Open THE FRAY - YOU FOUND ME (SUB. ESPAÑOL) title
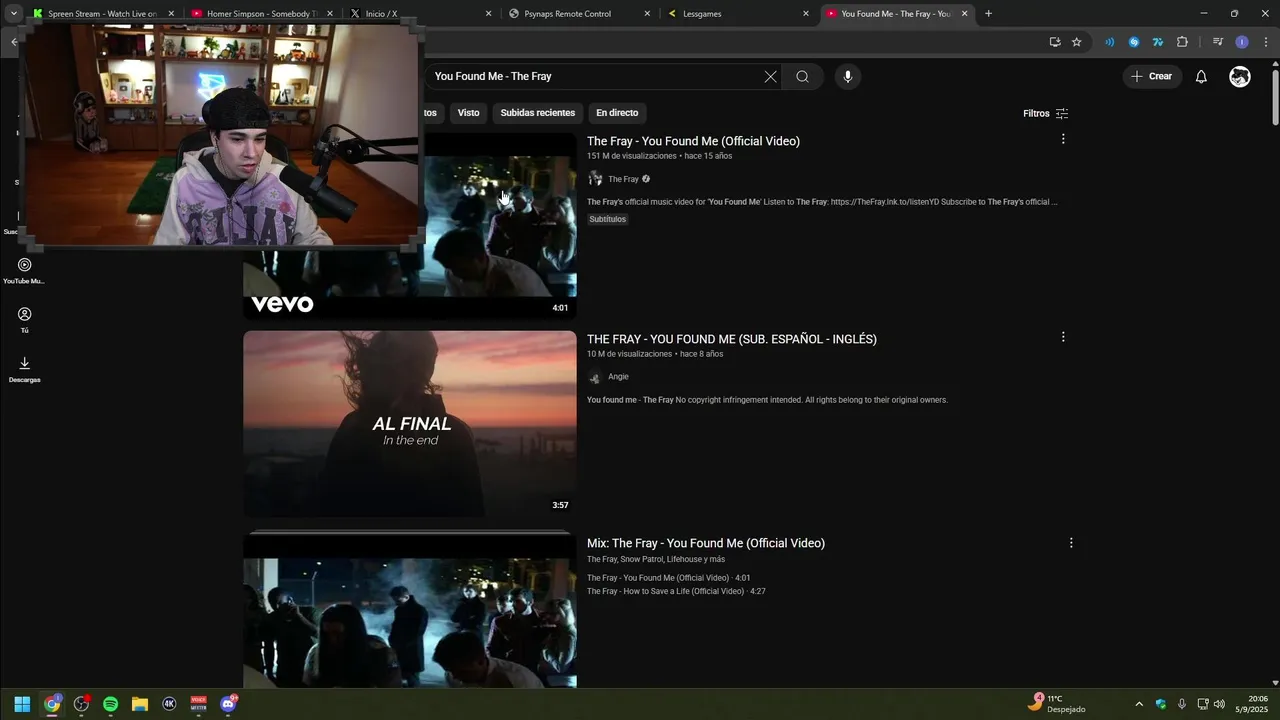Screen dimensions: 1280x720 click(x=732, y=339)
